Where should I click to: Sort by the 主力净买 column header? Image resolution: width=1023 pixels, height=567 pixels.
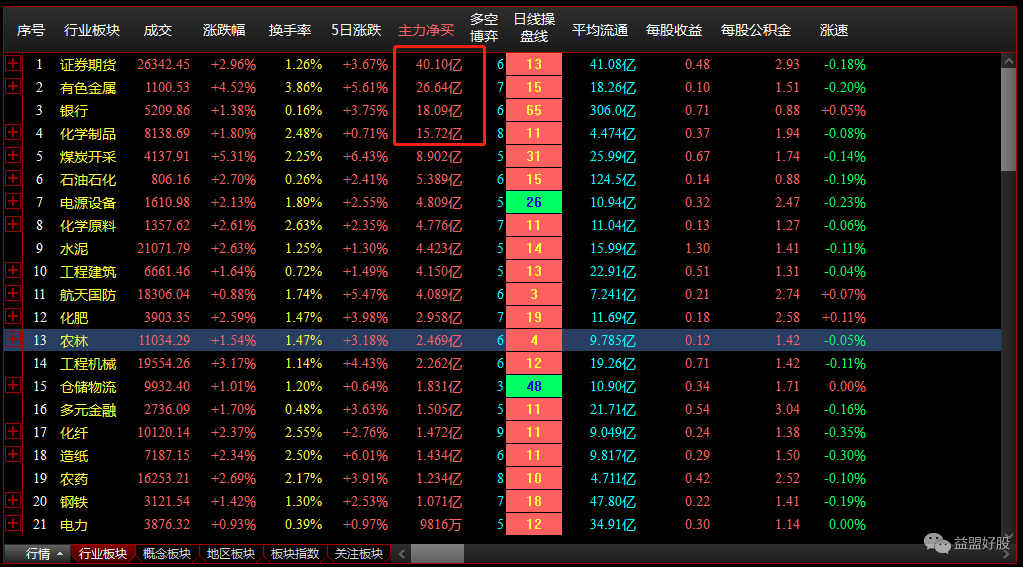[x=426, y=30]
